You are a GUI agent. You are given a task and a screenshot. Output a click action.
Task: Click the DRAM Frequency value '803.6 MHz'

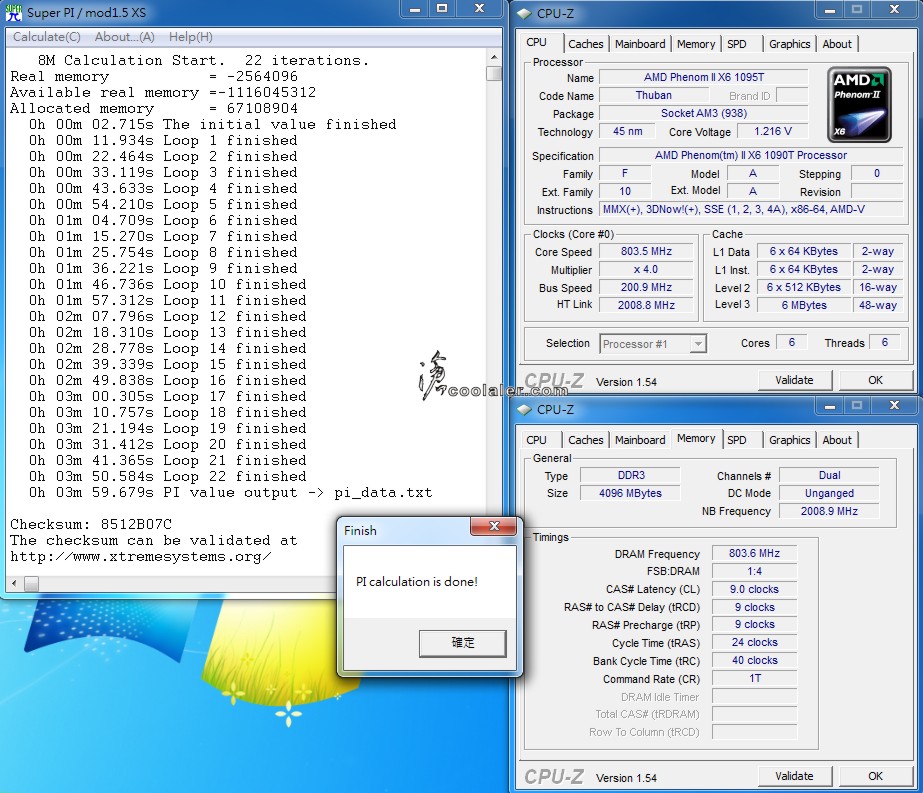[x=754, y=553]
